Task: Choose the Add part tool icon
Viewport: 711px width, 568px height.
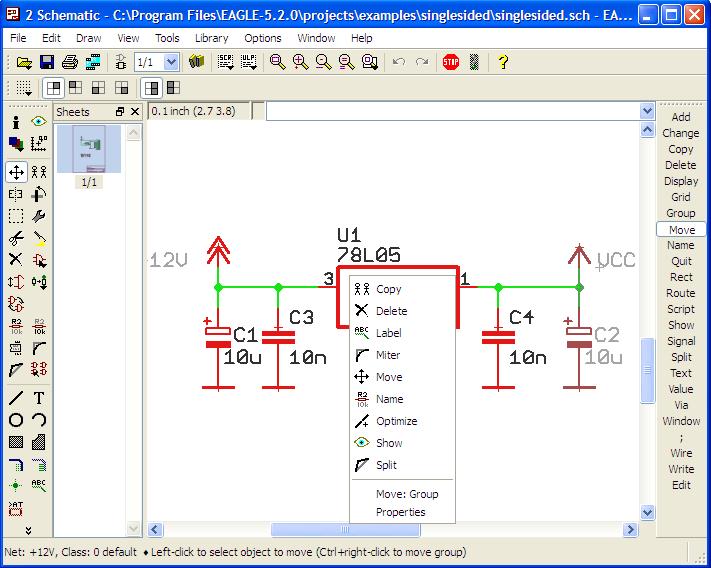Action: [39, 260]
